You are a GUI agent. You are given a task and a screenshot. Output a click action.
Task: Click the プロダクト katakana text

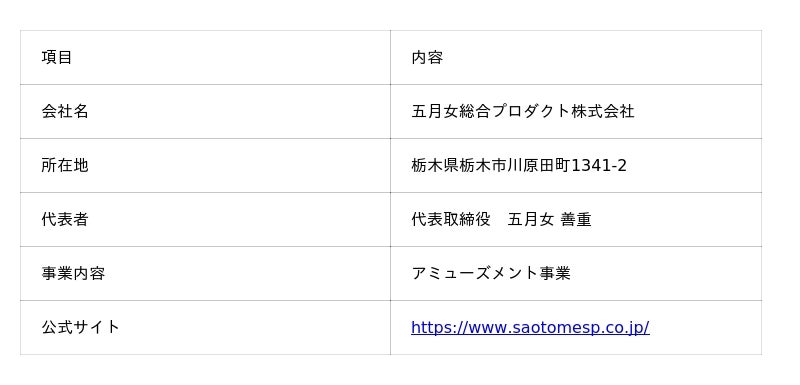tap(531, 111)
